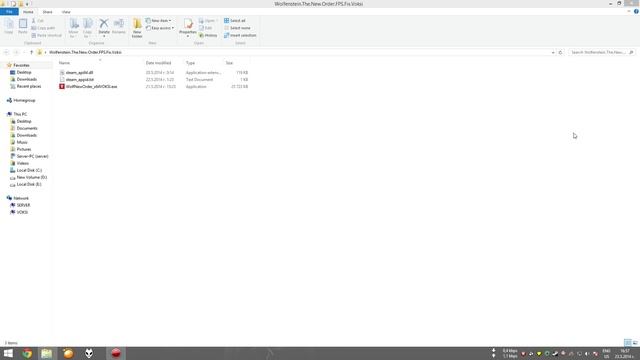
Task: Click the Forward navigation arrow
Action: pos(16,52)
